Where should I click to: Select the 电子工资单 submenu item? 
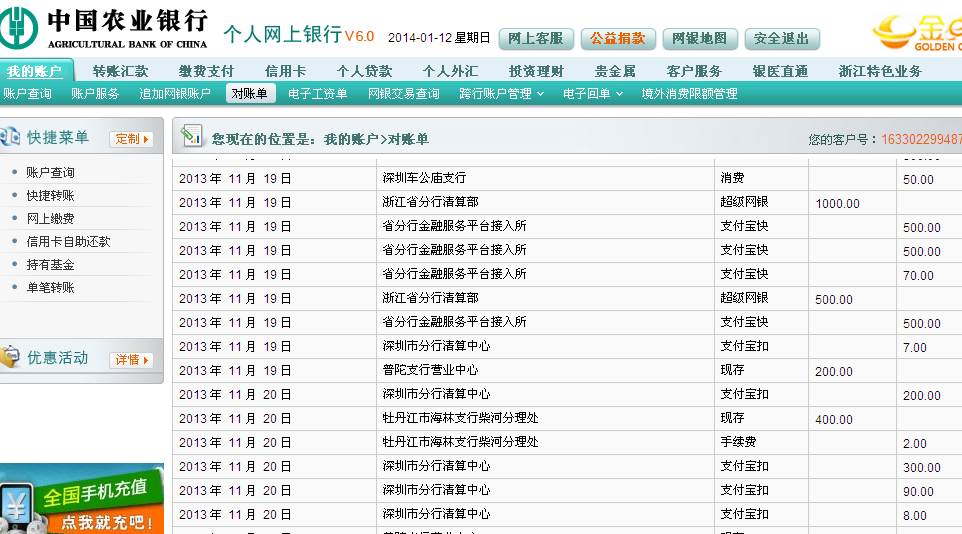(x=317, y=94)
